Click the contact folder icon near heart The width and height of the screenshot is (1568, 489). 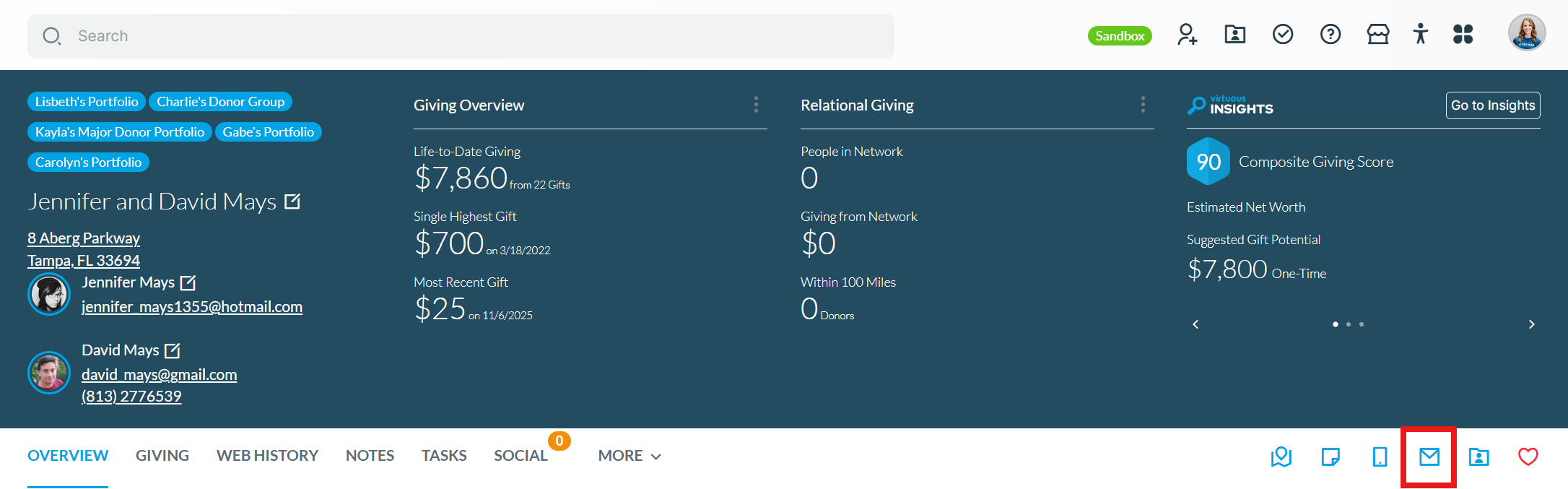tap(1479, 456)
